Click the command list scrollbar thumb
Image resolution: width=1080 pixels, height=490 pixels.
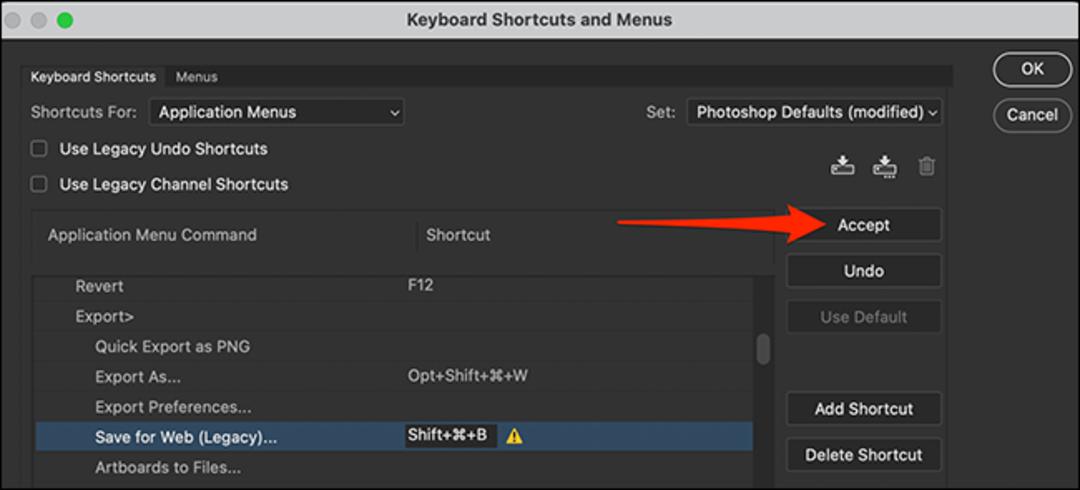pyautogui.click(x=763, y=349)
